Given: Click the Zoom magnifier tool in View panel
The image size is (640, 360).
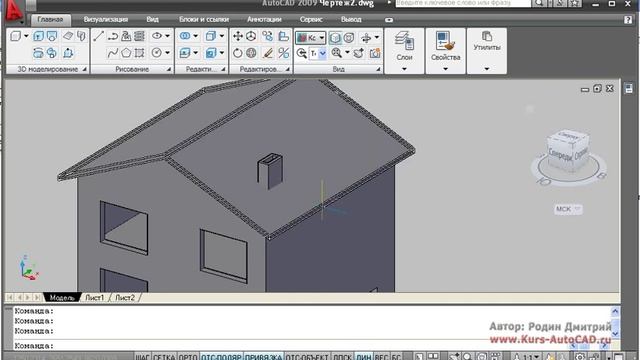Looking at the screenshot, I should point(337,53).
